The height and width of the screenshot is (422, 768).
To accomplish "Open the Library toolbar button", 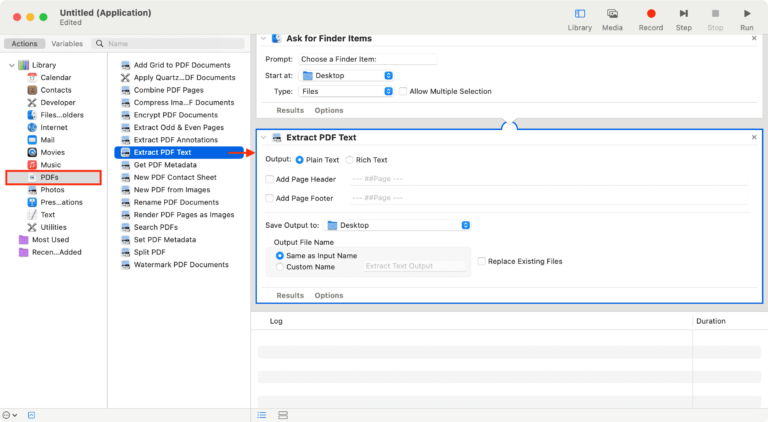I will pos(579,20).
